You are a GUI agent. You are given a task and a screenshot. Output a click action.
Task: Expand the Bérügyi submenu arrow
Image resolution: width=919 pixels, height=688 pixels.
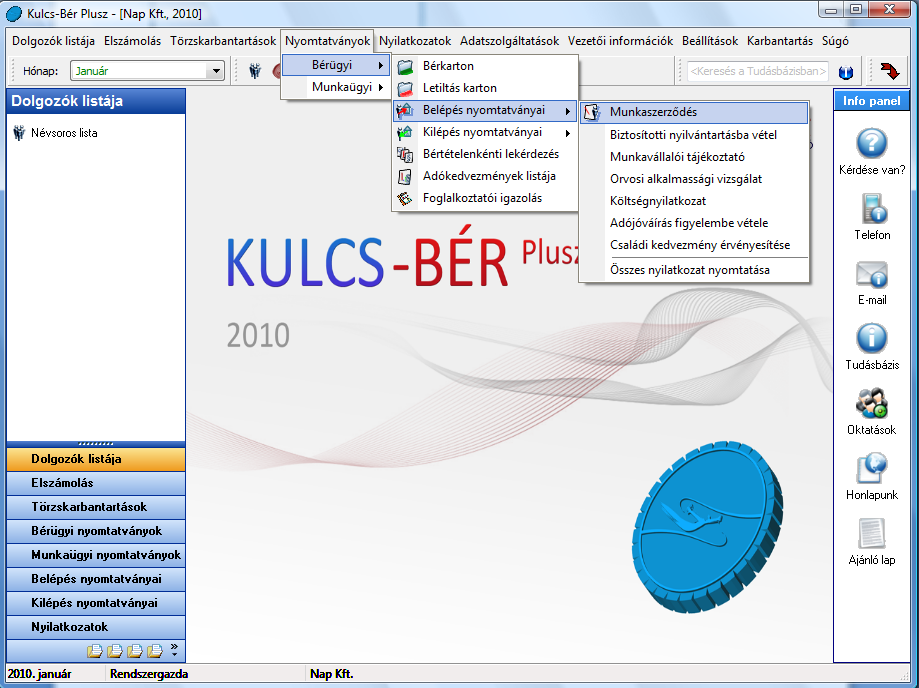coord(380,65)
